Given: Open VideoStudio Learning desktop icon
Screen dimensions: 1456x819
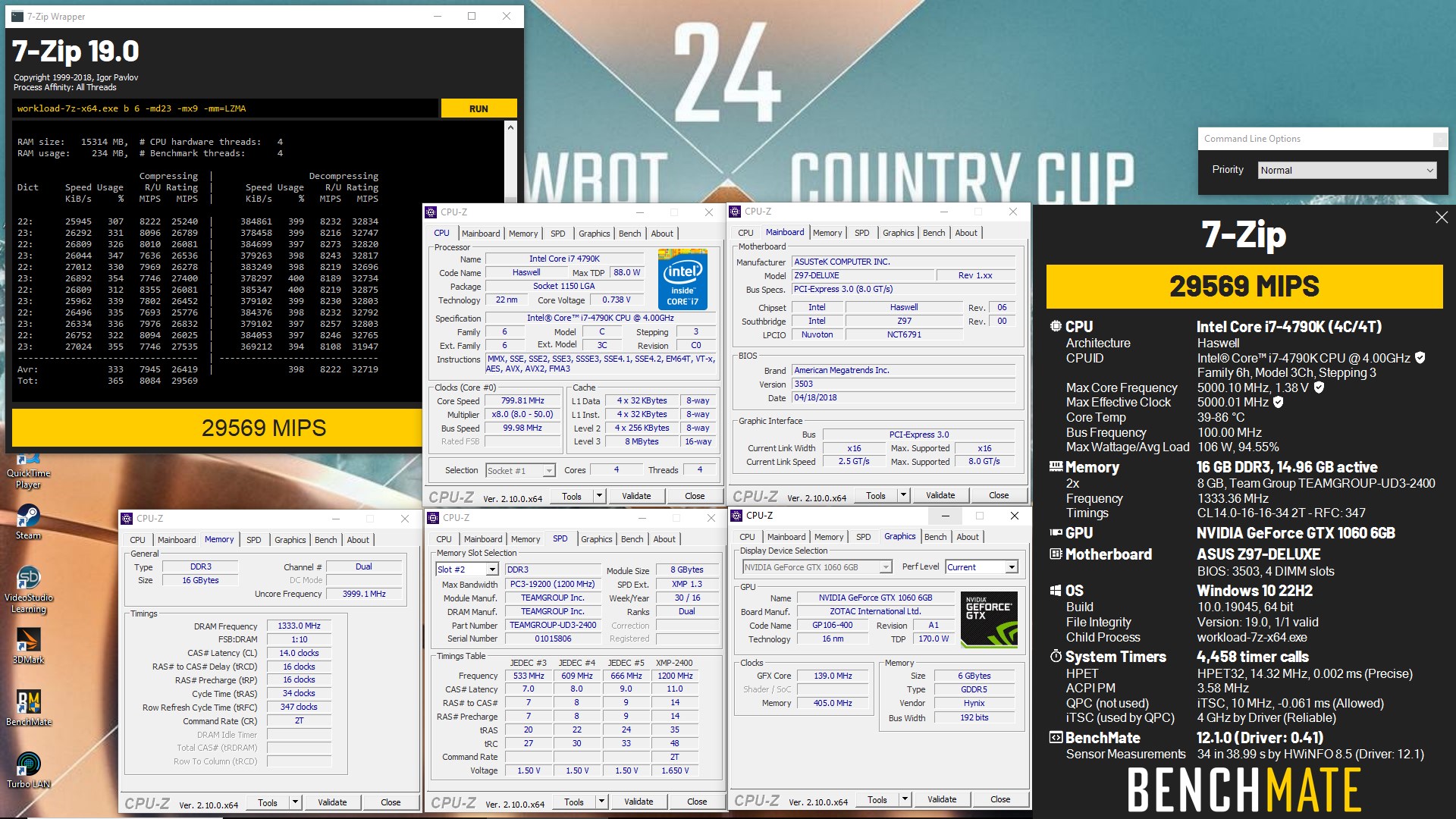Looking at the screenshot, I should point(28,590).
